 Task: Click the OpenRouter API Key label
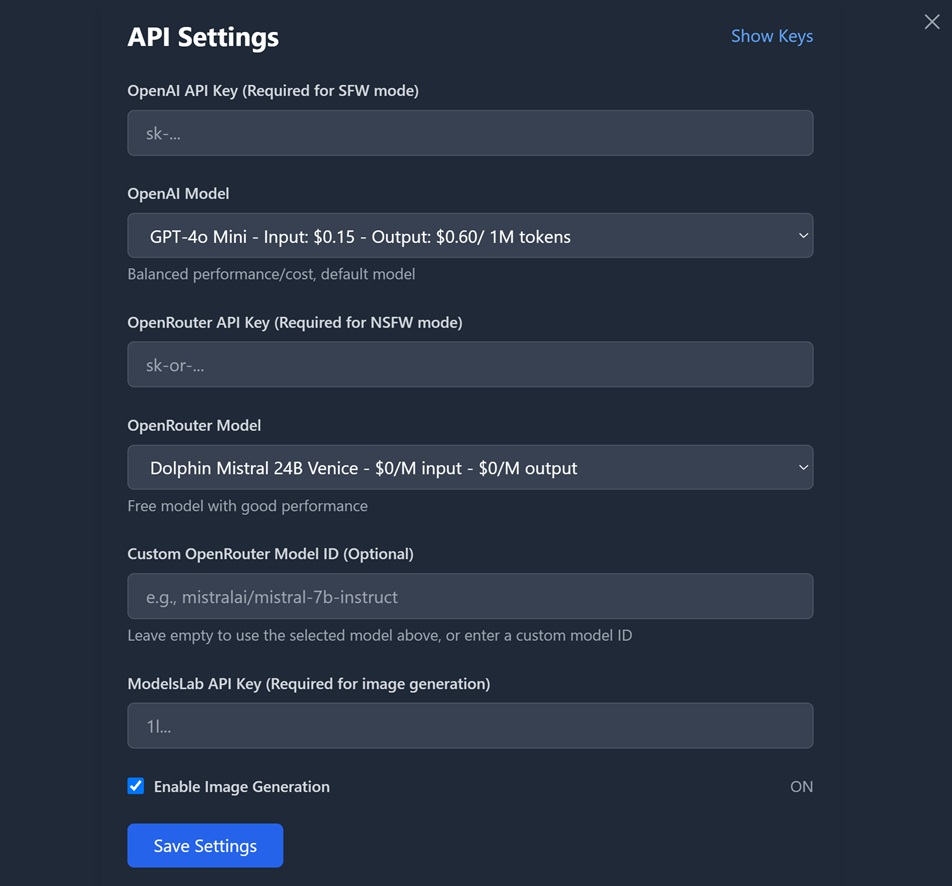click(x=294, y=323)
